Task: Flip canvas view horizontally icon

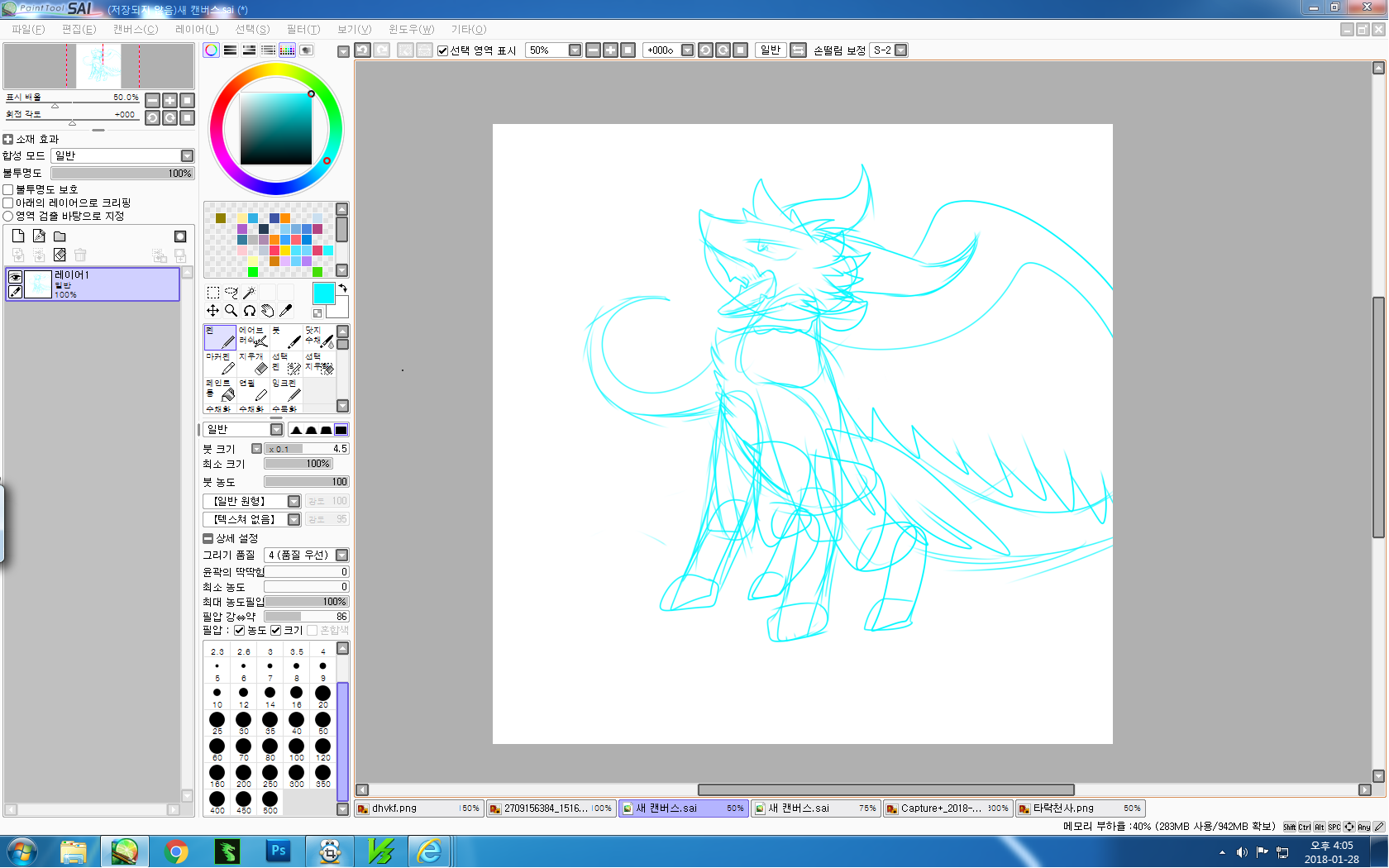Action: tap(799, 50)
